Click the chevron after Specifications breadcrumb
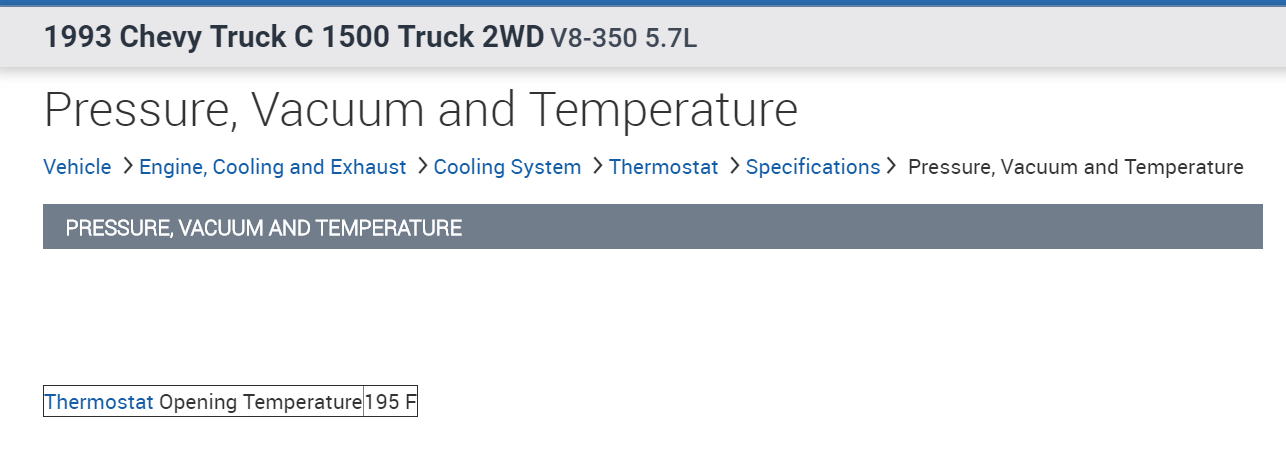 pos(891,166)
